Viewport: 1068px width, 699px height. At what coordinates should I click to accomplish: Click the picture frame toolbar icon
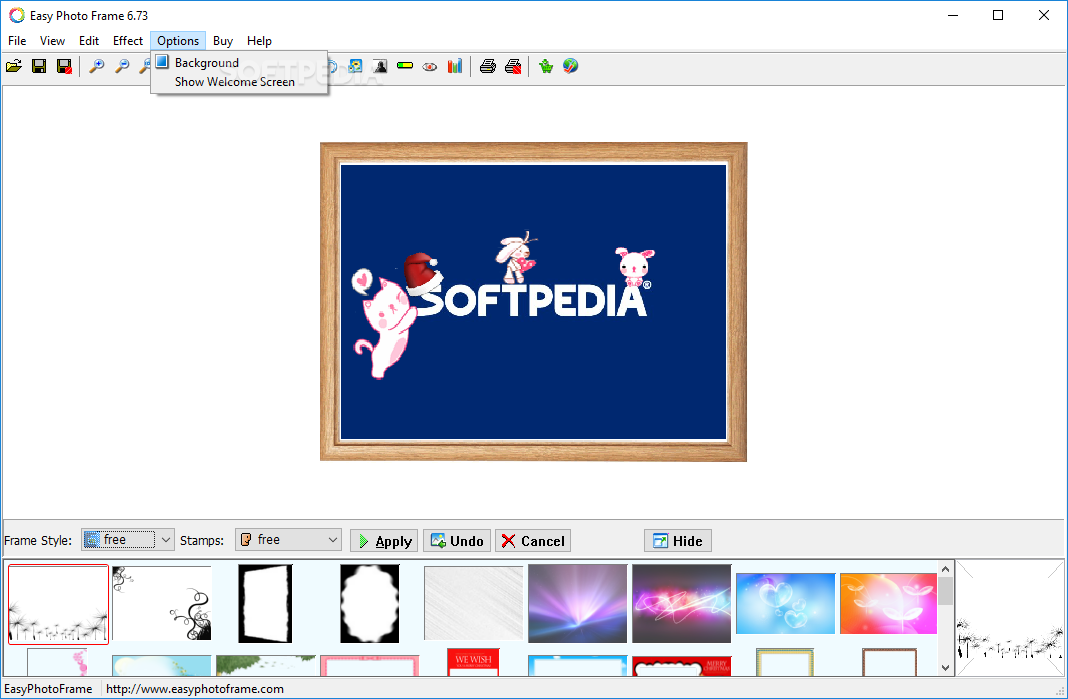(x=355, y=66)
